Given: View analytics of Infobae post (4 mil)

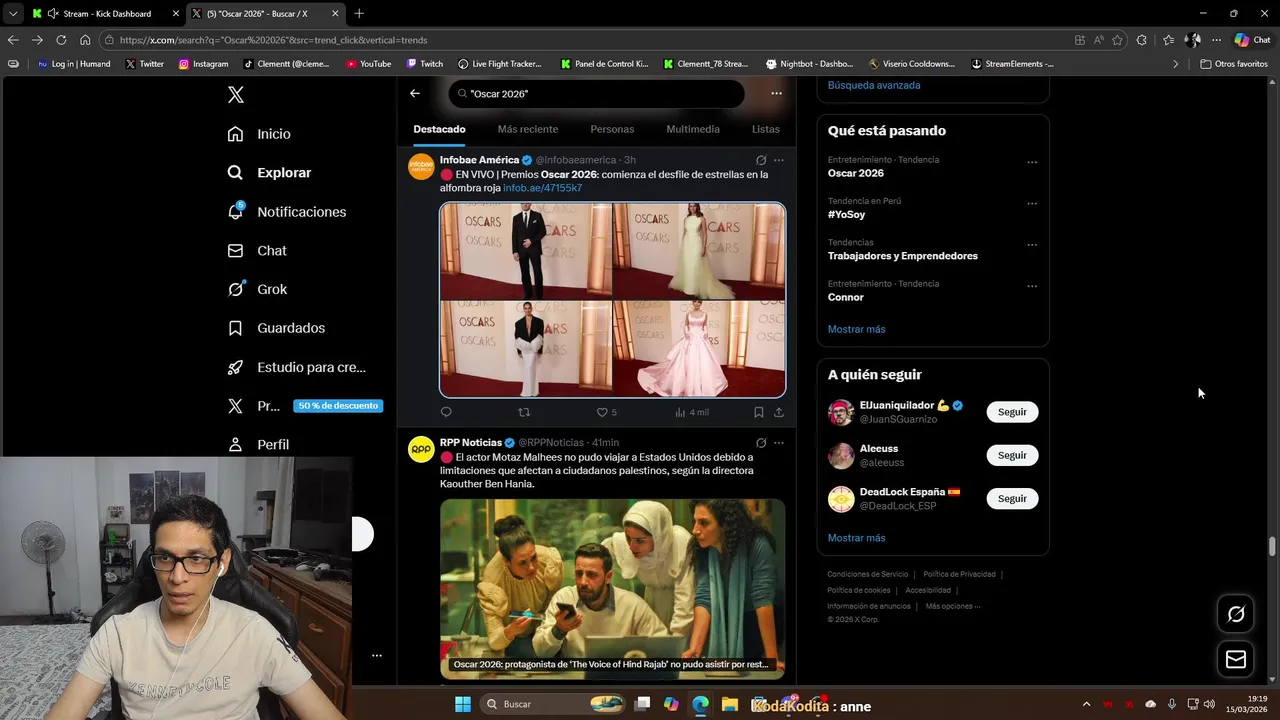Looking at the screenshot, I should coord(692,412).
